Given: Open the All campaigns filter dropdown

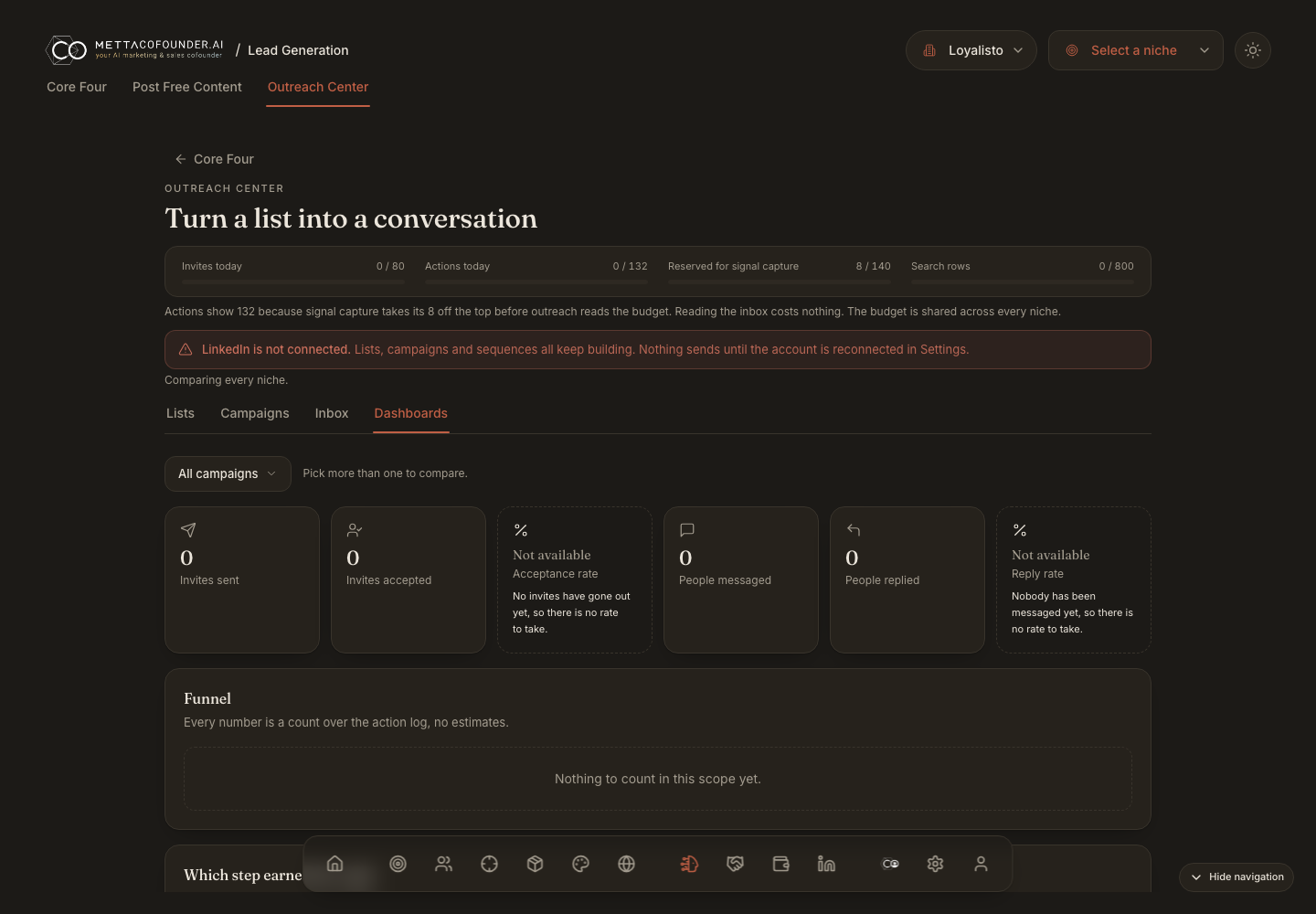Looking at the screenshot, I should (x=228, y=473).
